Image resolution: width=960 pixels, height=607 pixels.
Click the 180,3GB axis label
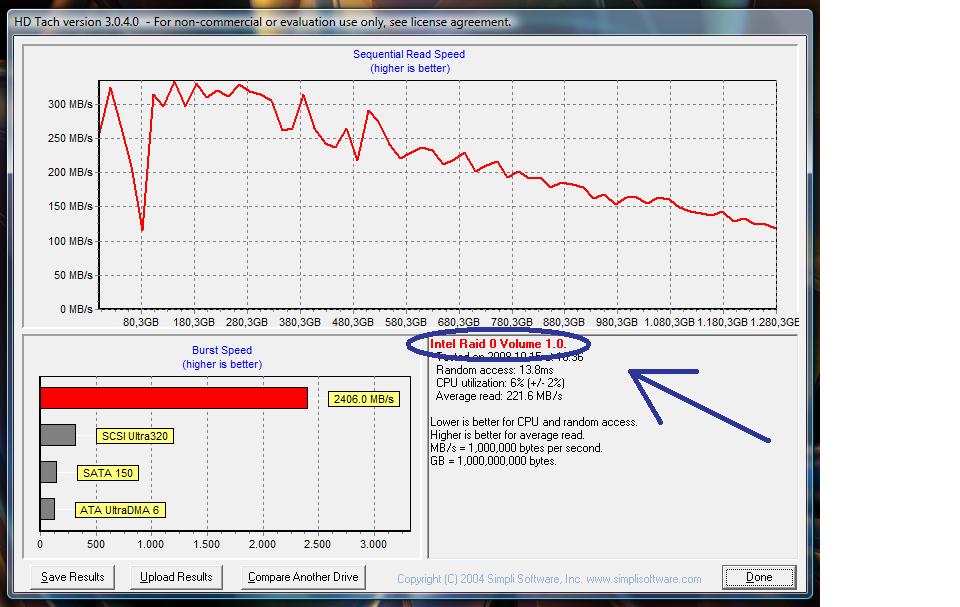(x=193, y=322)
